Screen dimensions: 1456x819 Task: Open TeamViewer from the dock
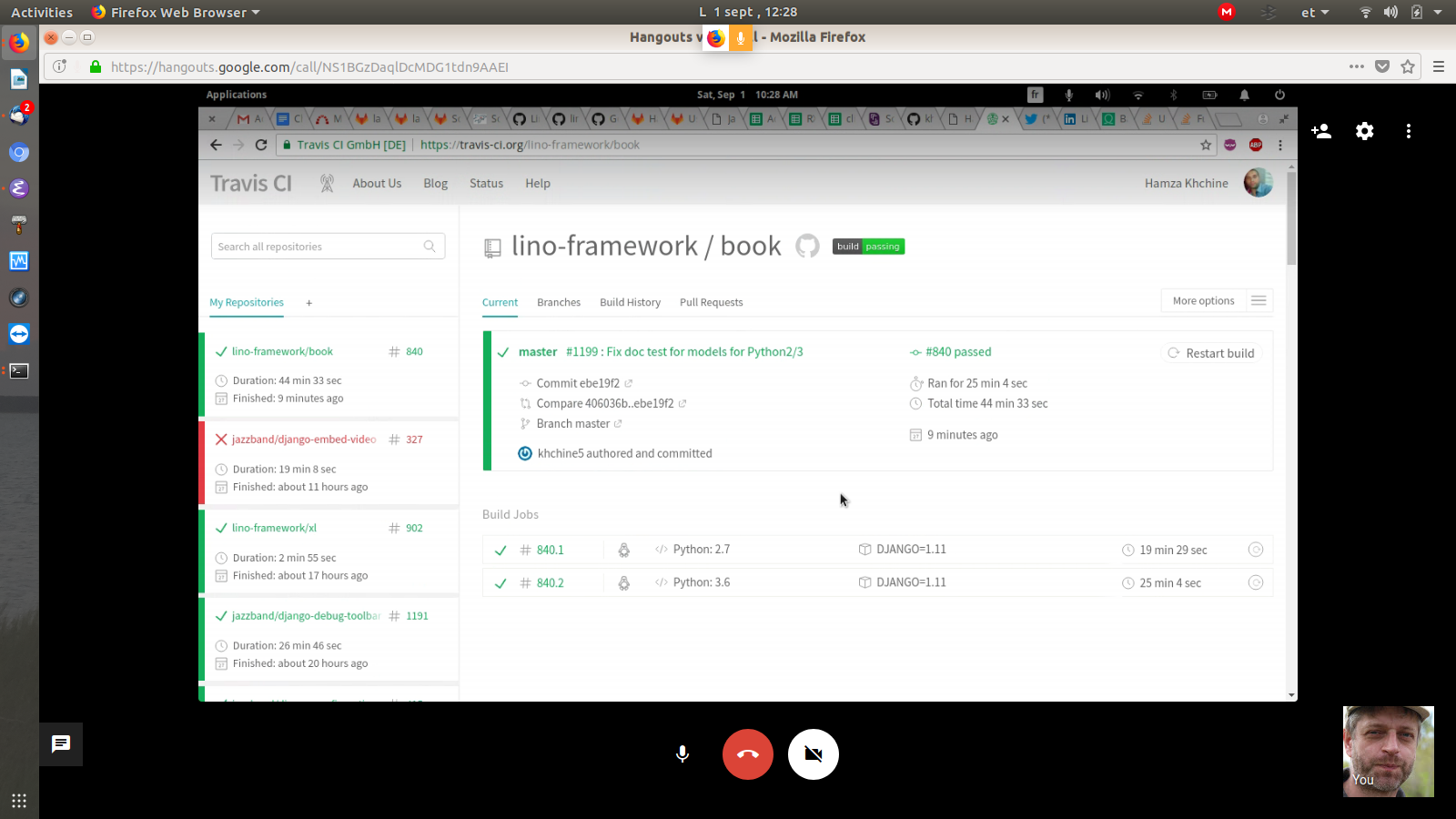coord(19,334)
